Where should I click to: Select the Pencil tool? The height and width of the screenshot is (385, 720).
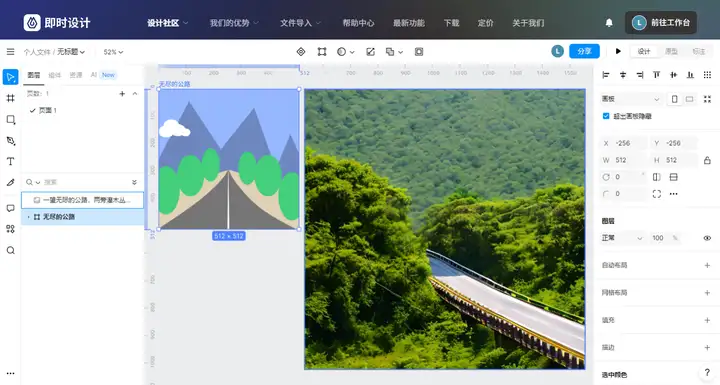[11, 182]
